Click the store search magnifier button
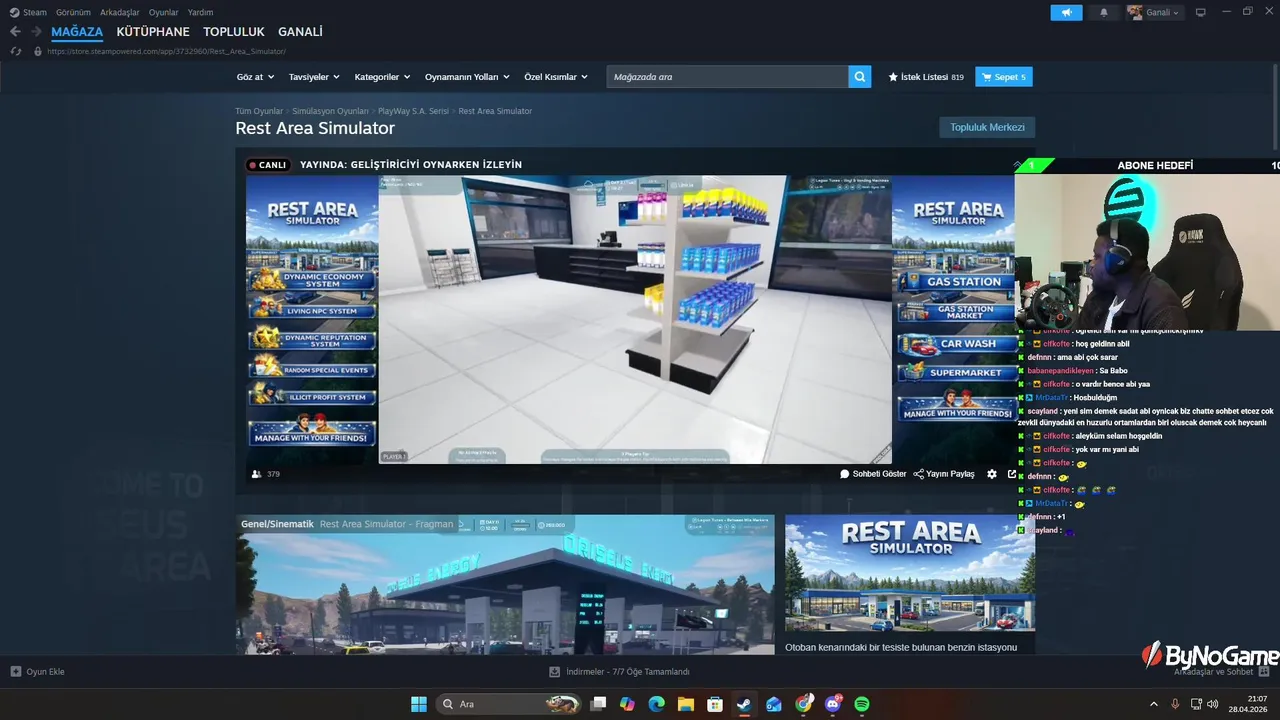Screen dimensions: 1280x720 (x=860, y=77)
